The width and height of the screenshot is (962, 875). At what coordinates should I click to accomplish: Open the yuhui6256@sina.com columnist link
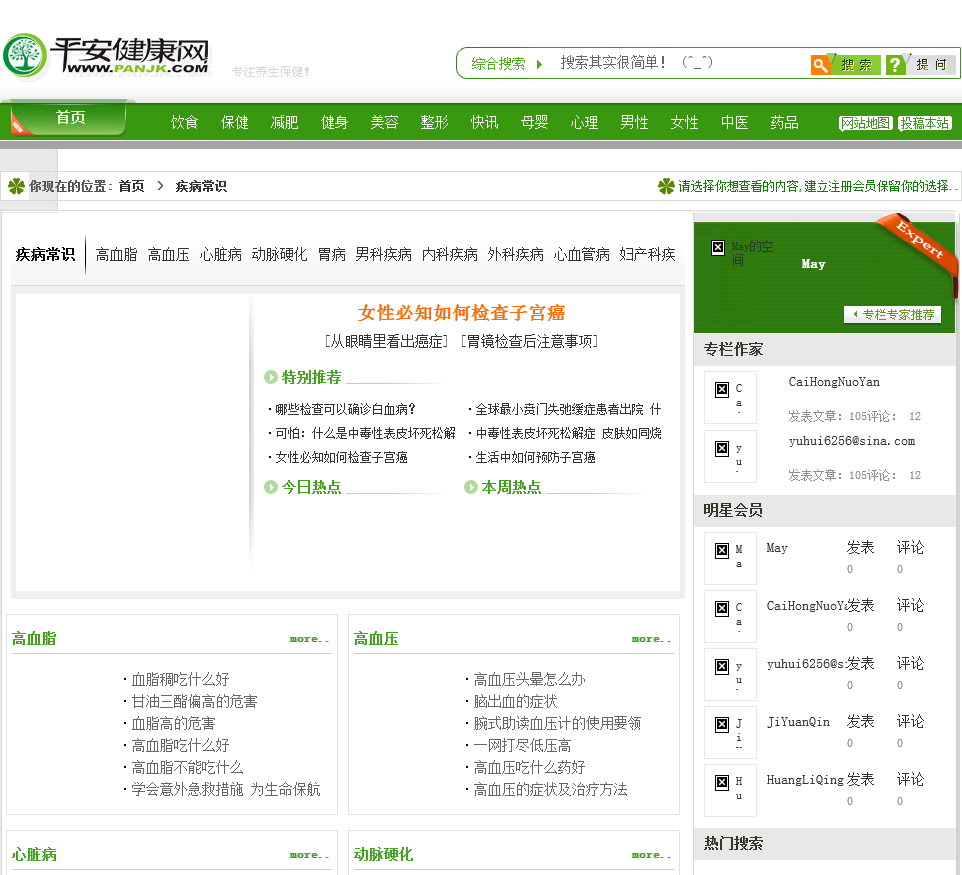(852, 441)
